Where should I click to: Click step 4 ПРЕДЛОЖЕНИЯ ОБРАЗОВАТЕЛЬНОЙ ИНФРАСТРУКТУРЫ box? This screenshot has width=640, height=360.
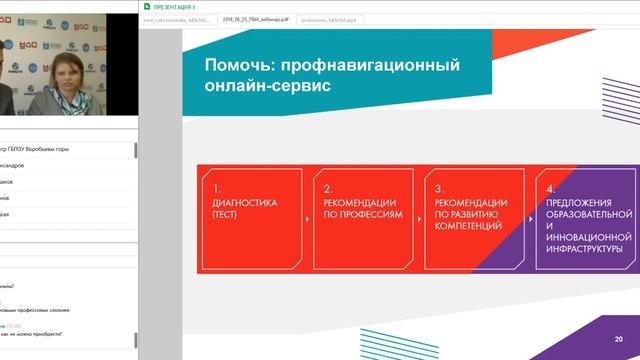(586, 219)
